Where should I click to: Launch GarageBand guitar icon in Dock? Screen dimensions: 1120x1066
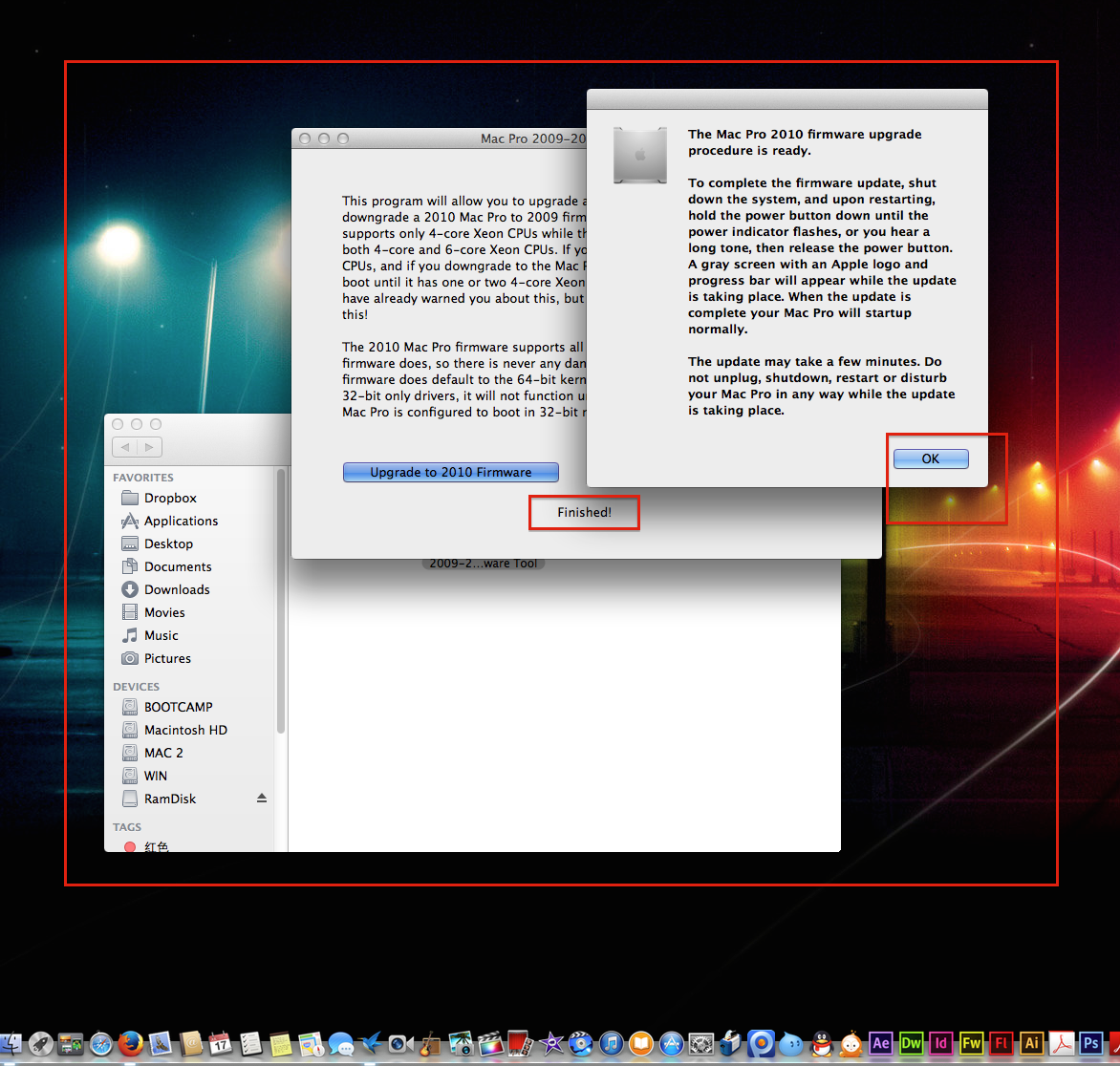click(431, 1044)
